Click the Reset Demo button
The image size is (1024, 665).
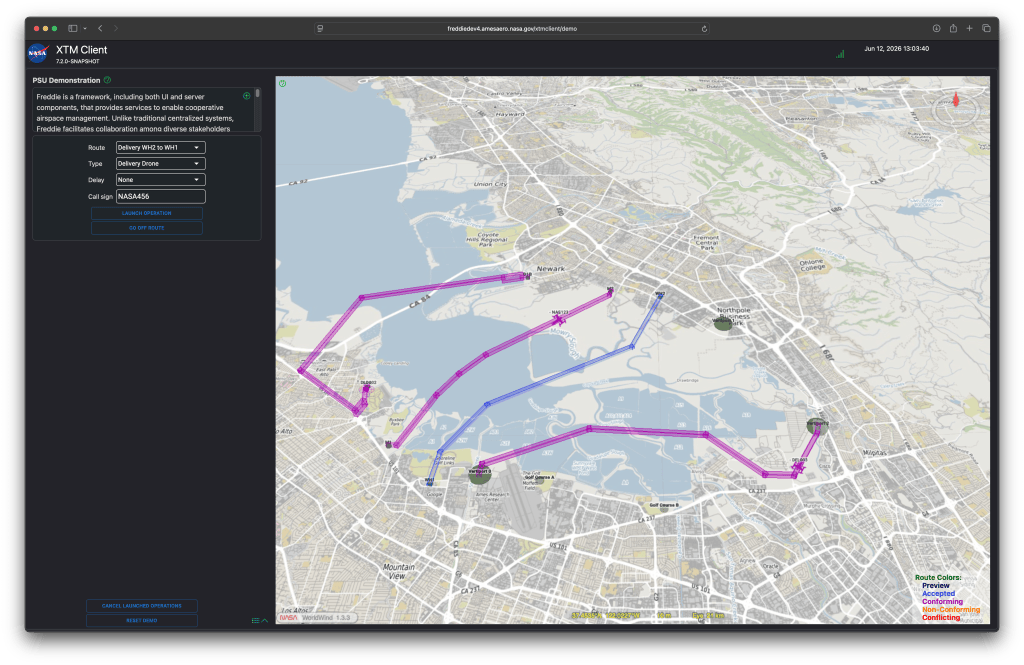[142, 621]
